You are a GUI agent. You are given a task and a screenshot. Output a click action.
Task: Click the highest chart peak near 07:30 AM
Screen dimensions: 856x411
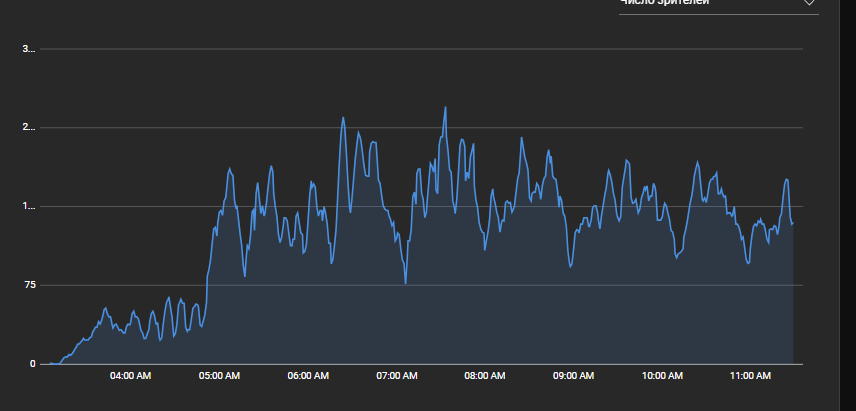click(x=445, y=107)
